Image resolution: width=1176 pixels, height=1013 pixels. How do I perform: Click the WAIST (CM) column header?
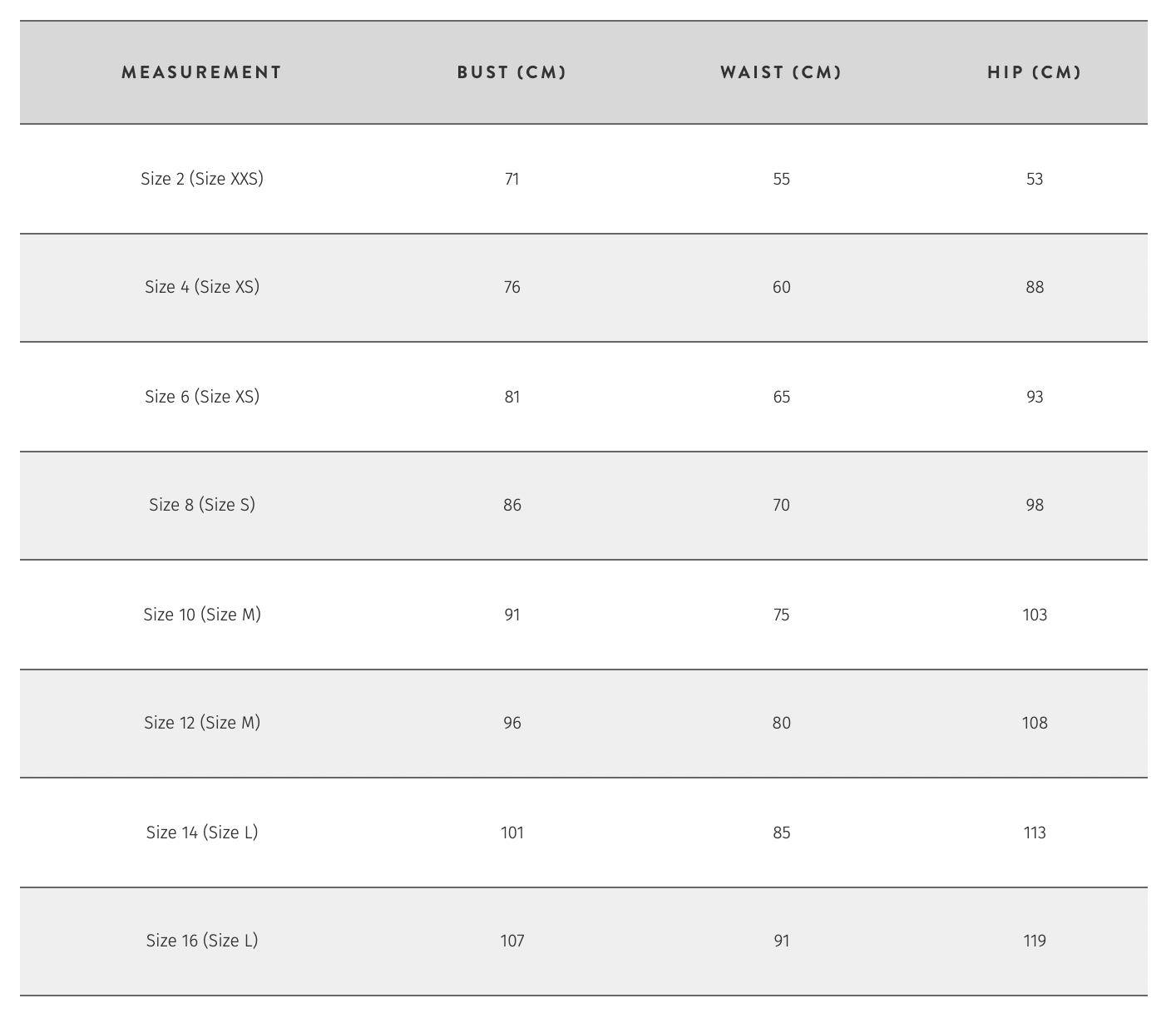point(781,72)
